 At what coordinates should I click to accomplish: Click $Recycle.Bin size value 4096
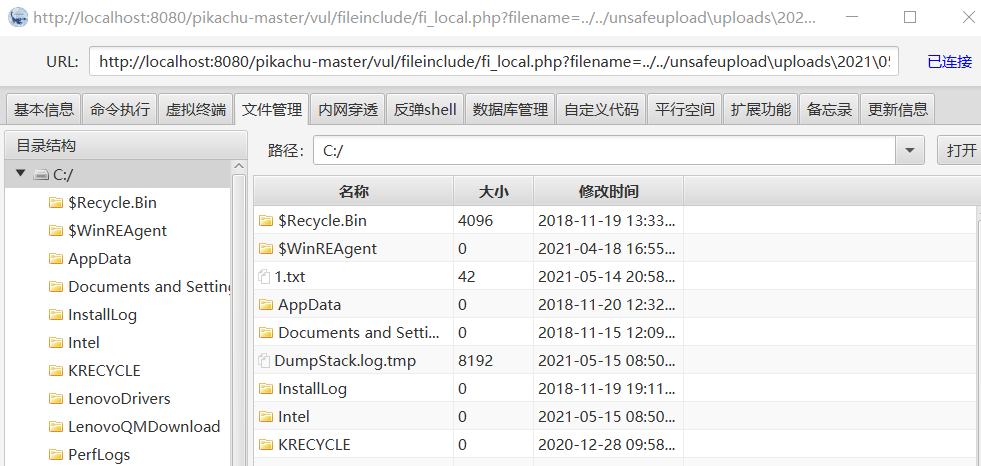(475, 220)
